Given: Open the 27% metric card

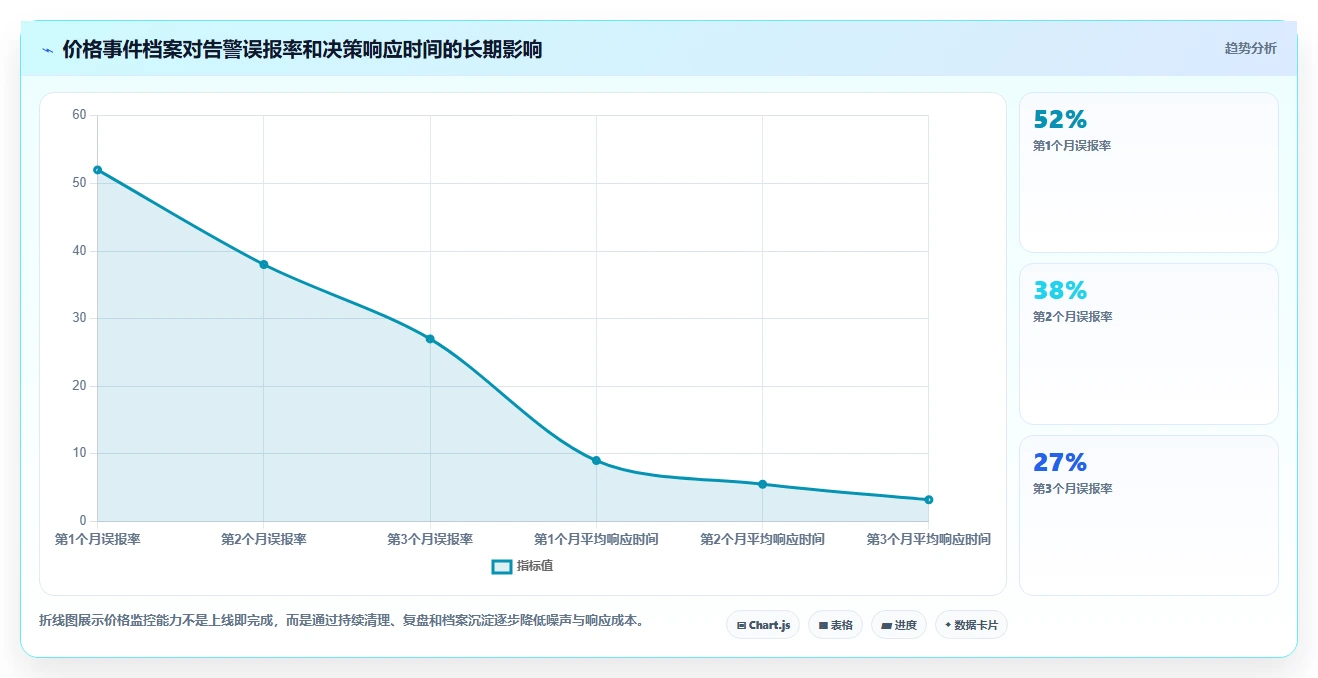Looking at the screenshot, I should click(x=1148, y=515).
